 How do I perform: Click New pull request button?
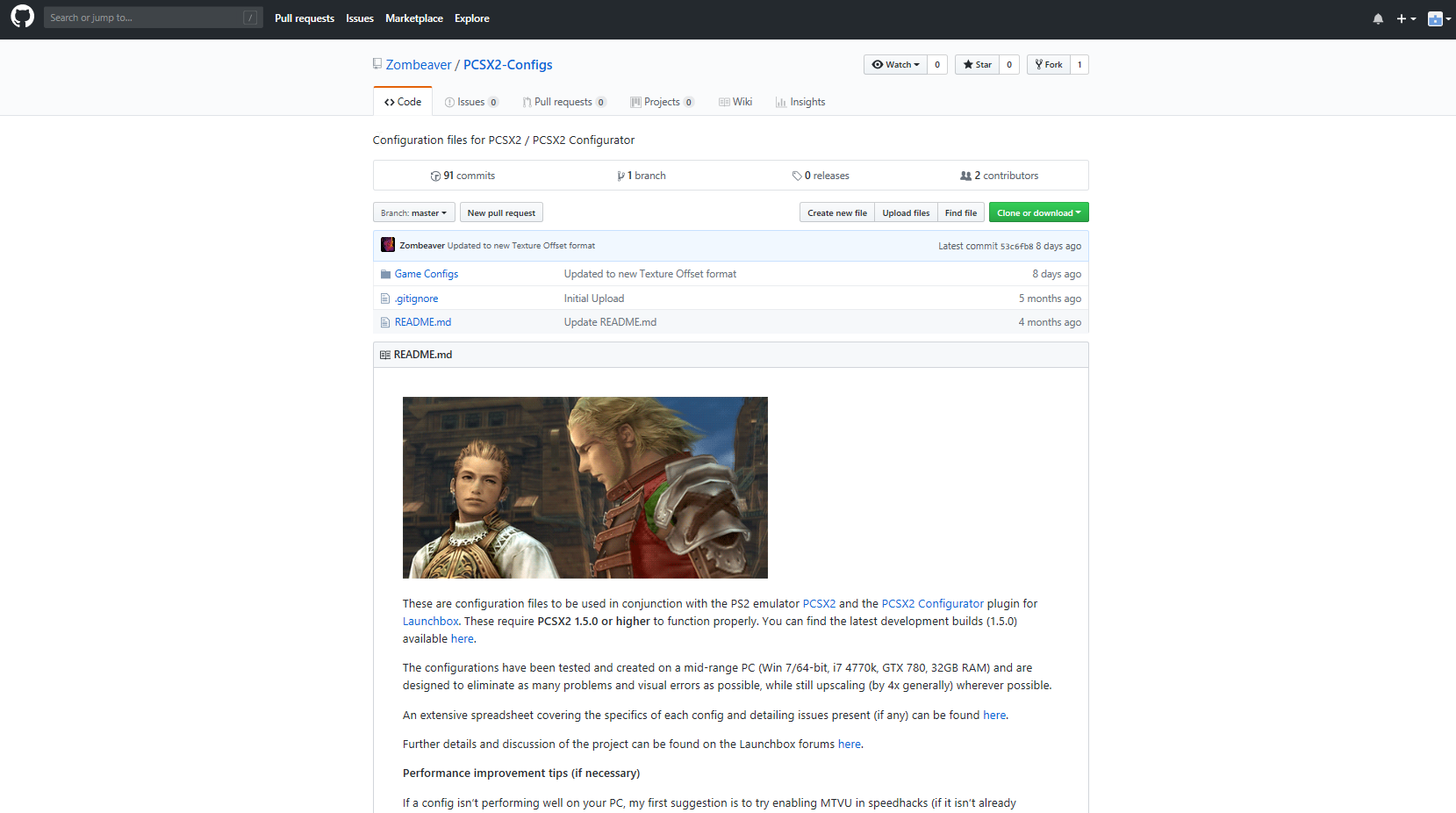point(501,212)
